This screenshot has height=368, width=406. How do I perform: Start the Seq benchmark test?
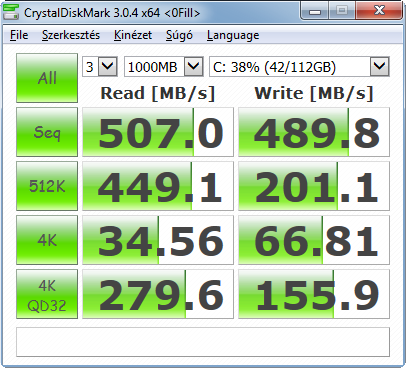47,132
